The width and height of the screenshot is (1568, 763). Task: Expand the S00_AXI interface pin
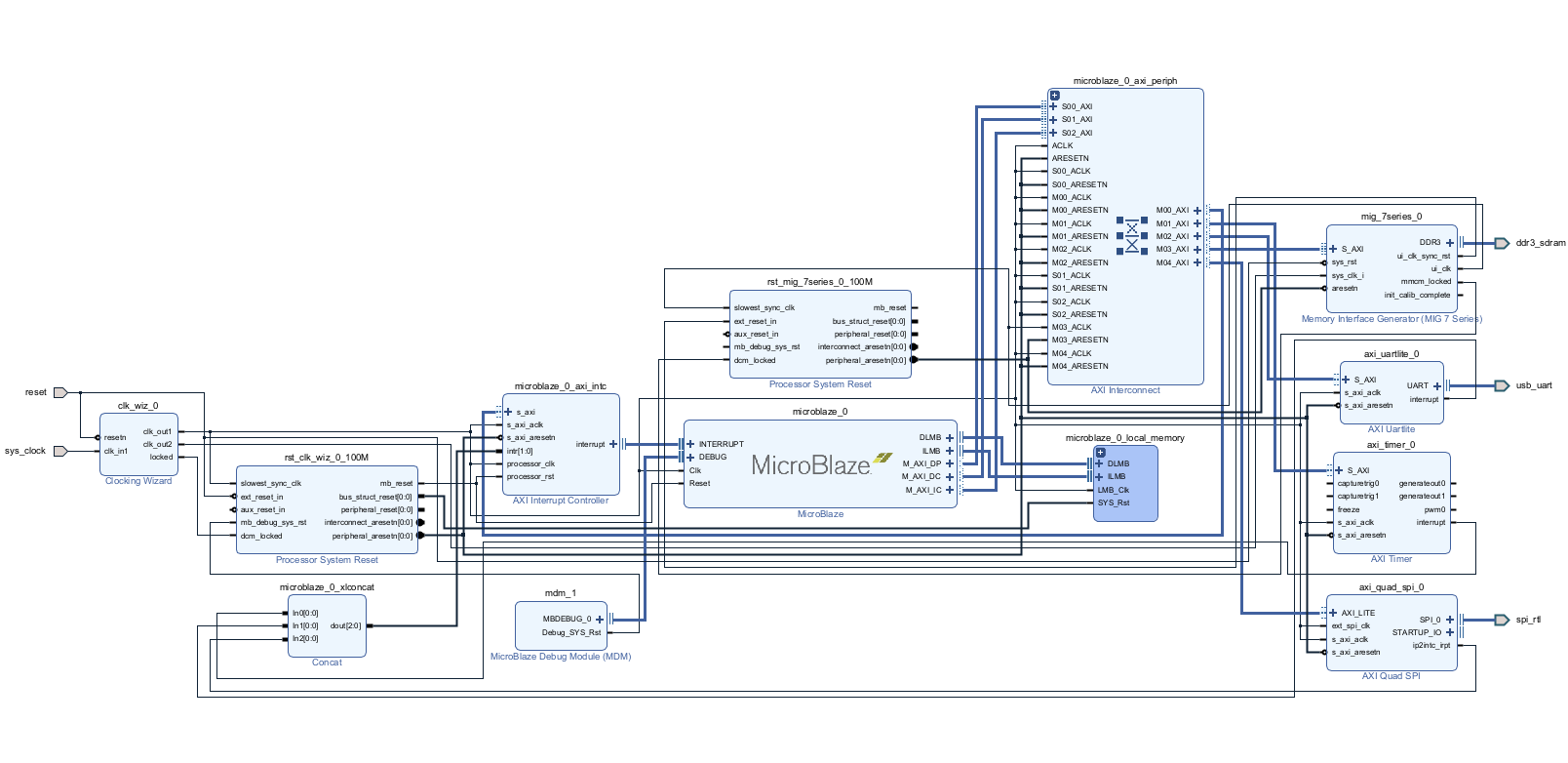pos(1053,106)
